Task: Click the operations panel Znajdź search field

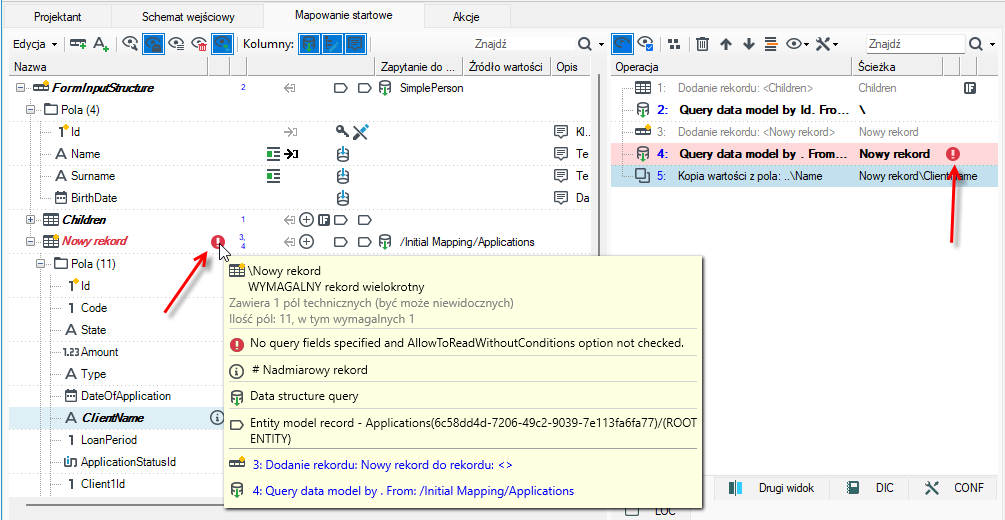Action: point(915,44)
